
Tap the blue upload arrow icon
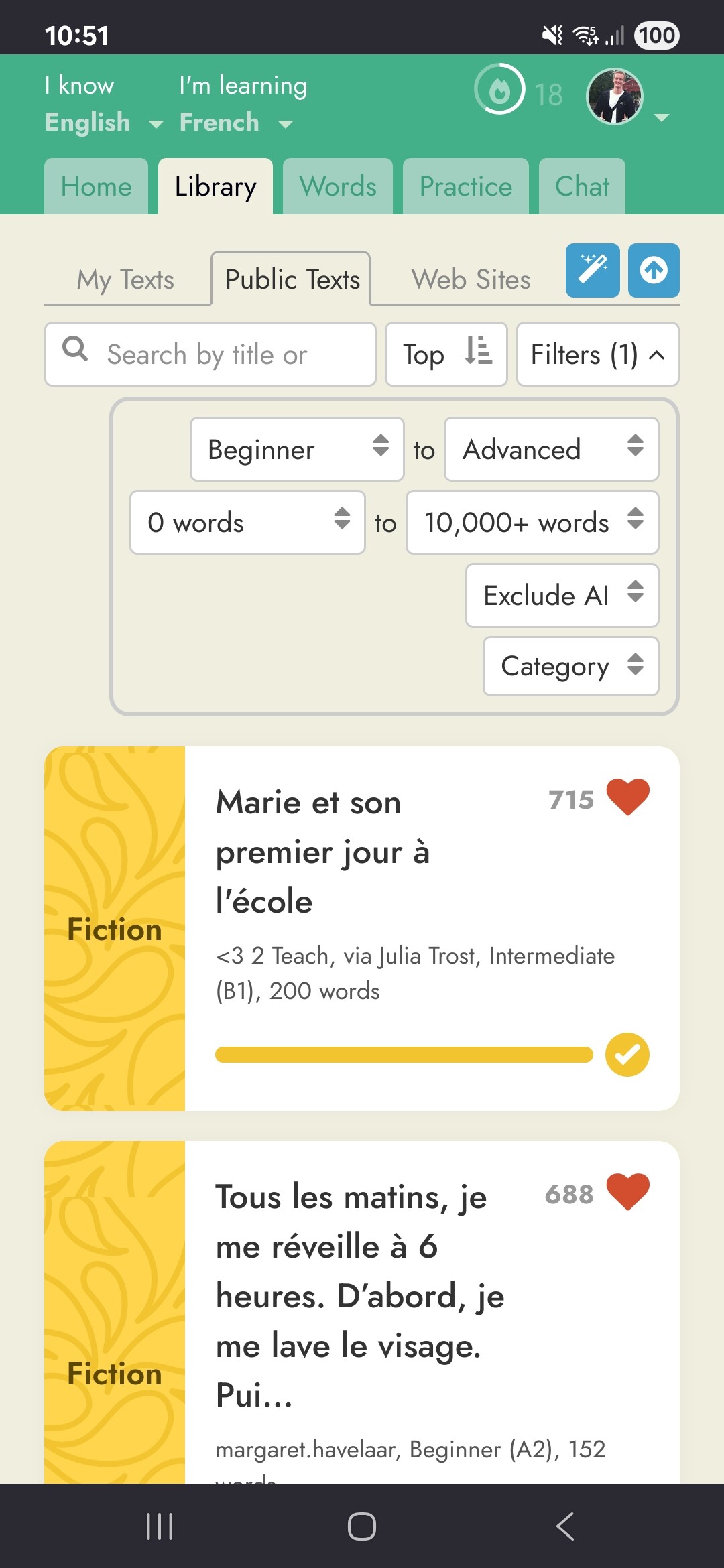point(654,270)
